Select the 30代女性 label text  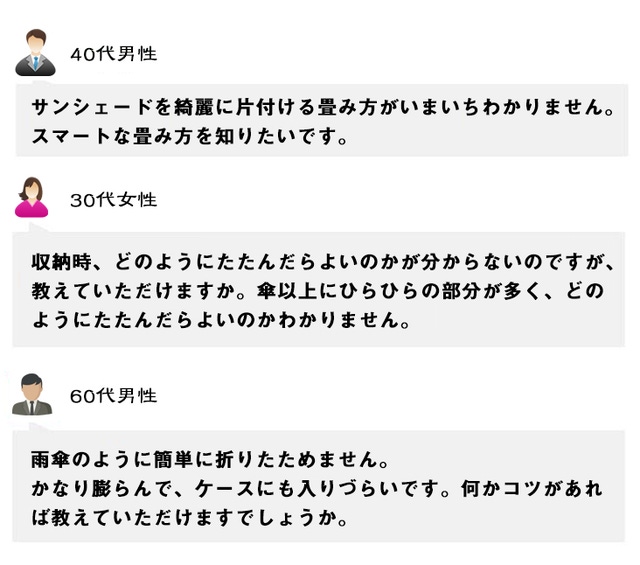tap(113, 200)
